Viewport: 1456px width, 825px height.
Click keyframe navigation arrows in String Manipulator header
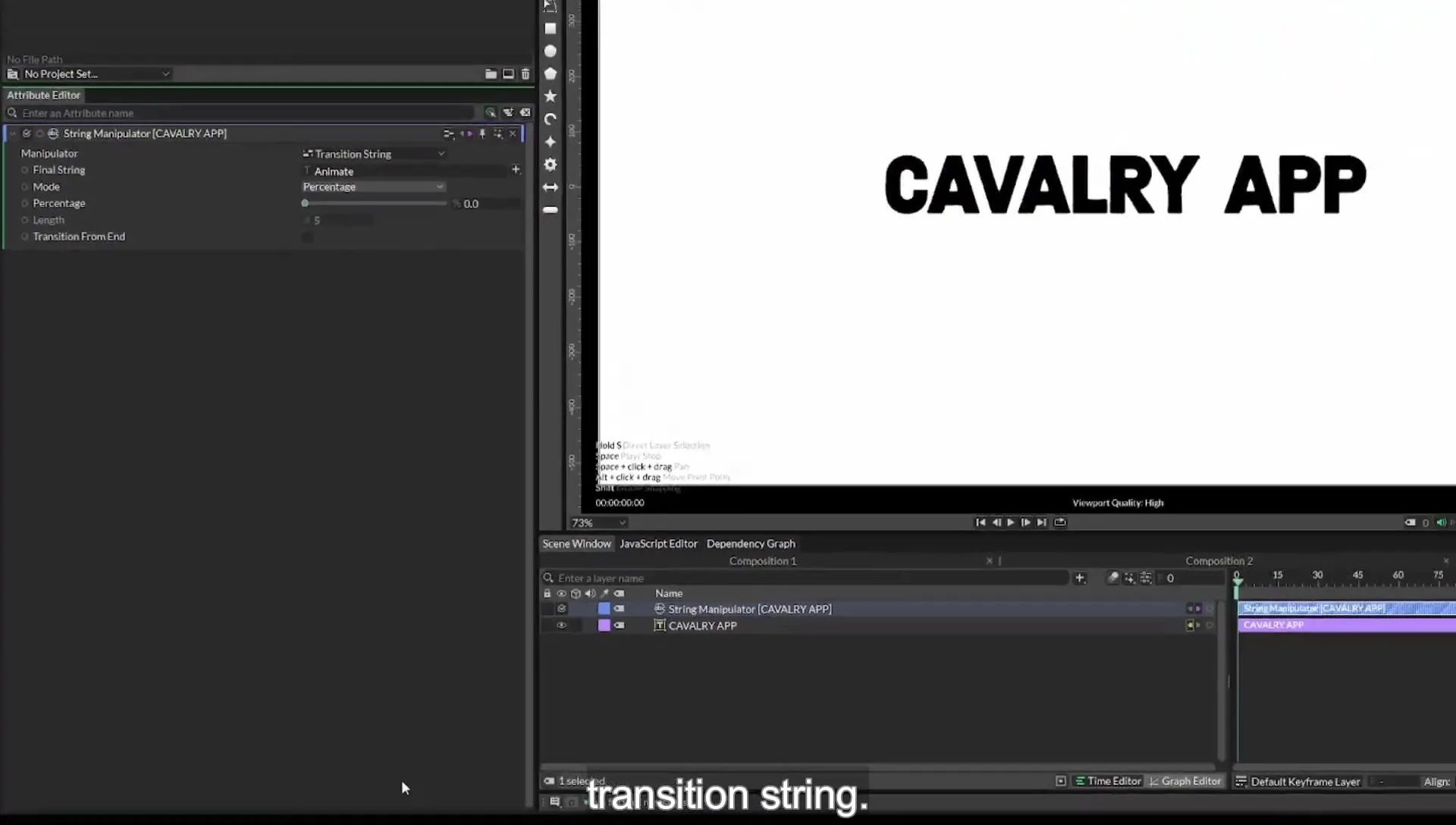tap(466, 133)
